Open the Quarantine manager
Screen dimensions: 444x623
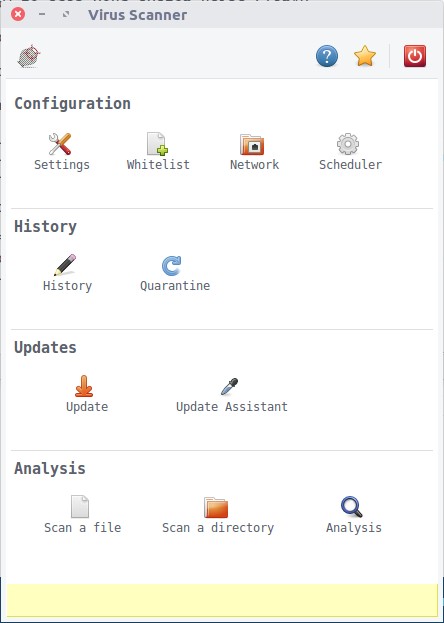click(174, 273)
